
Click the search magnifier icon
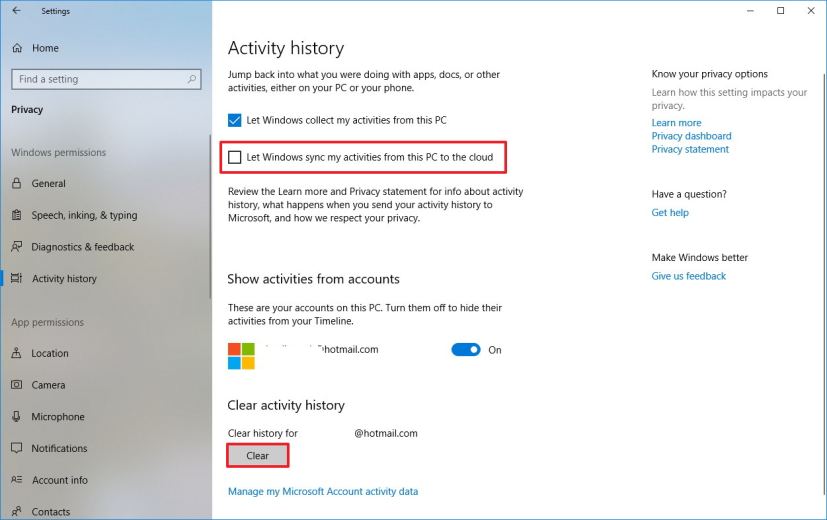(x=192, y=79)
